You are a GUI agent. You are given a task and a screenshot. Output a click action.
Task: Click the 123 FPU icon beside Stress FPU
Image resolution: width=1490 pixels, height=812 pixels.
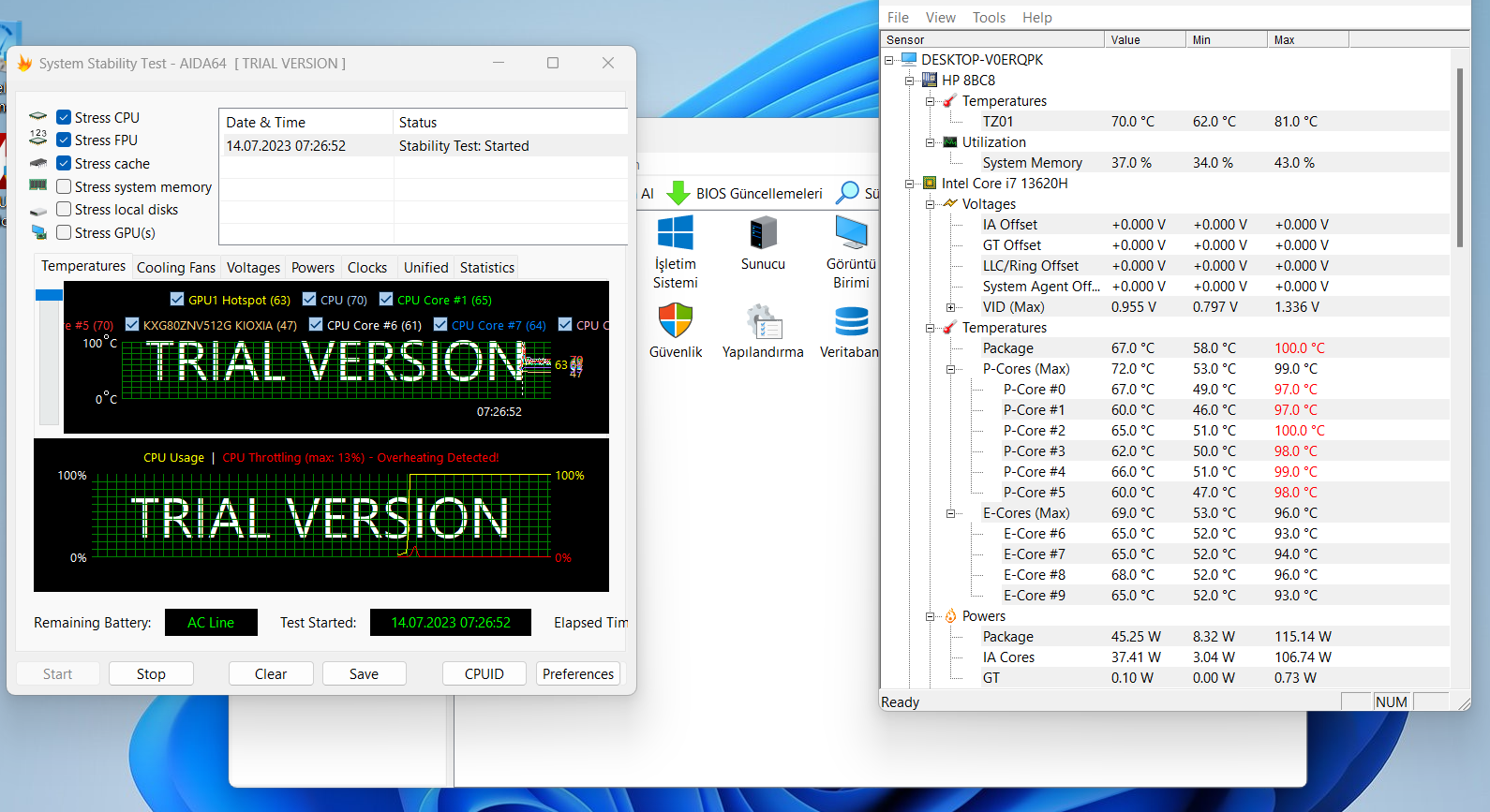coord(38,138)
